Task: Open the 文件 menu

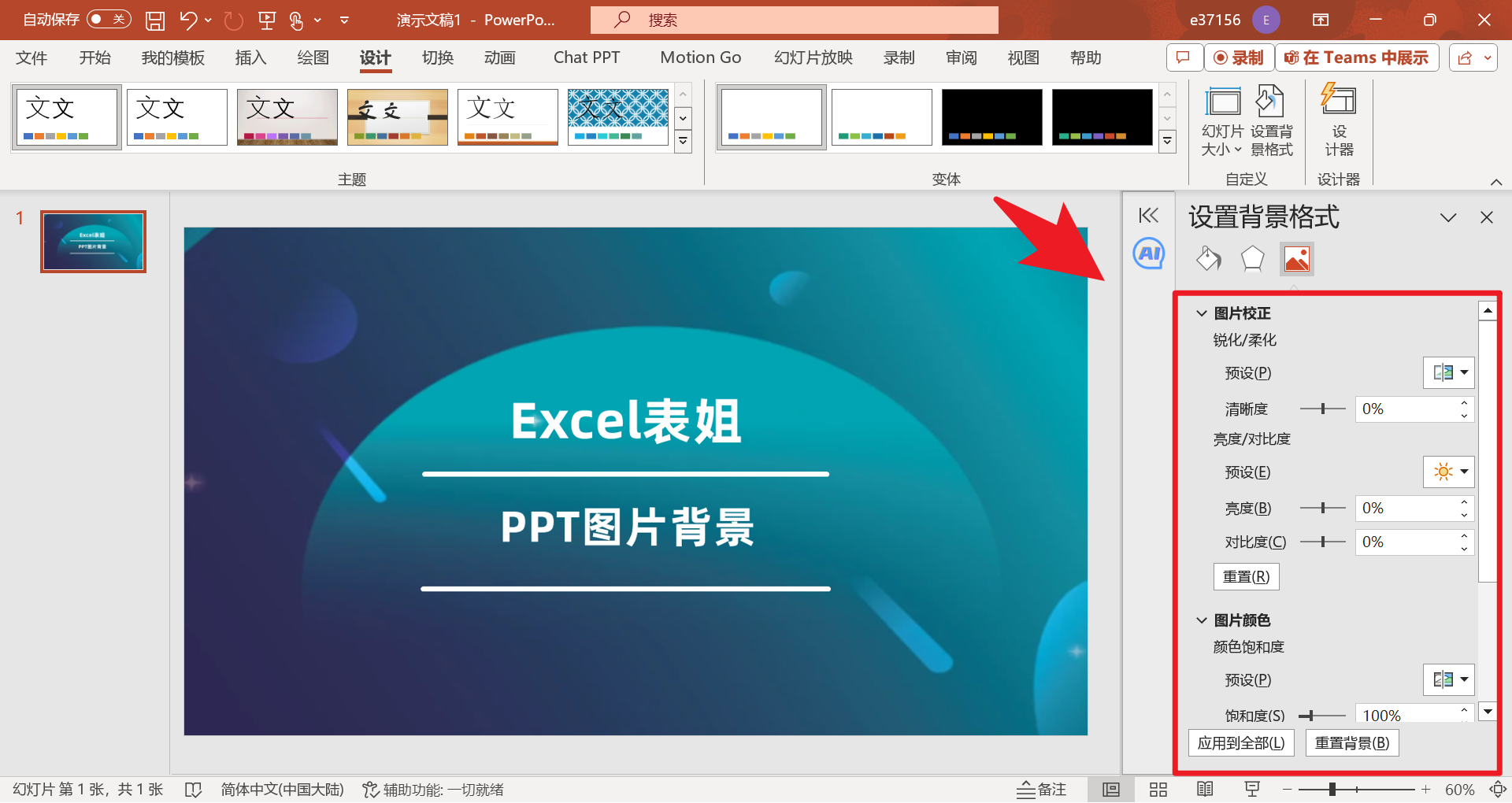Action: pos(31,57)
